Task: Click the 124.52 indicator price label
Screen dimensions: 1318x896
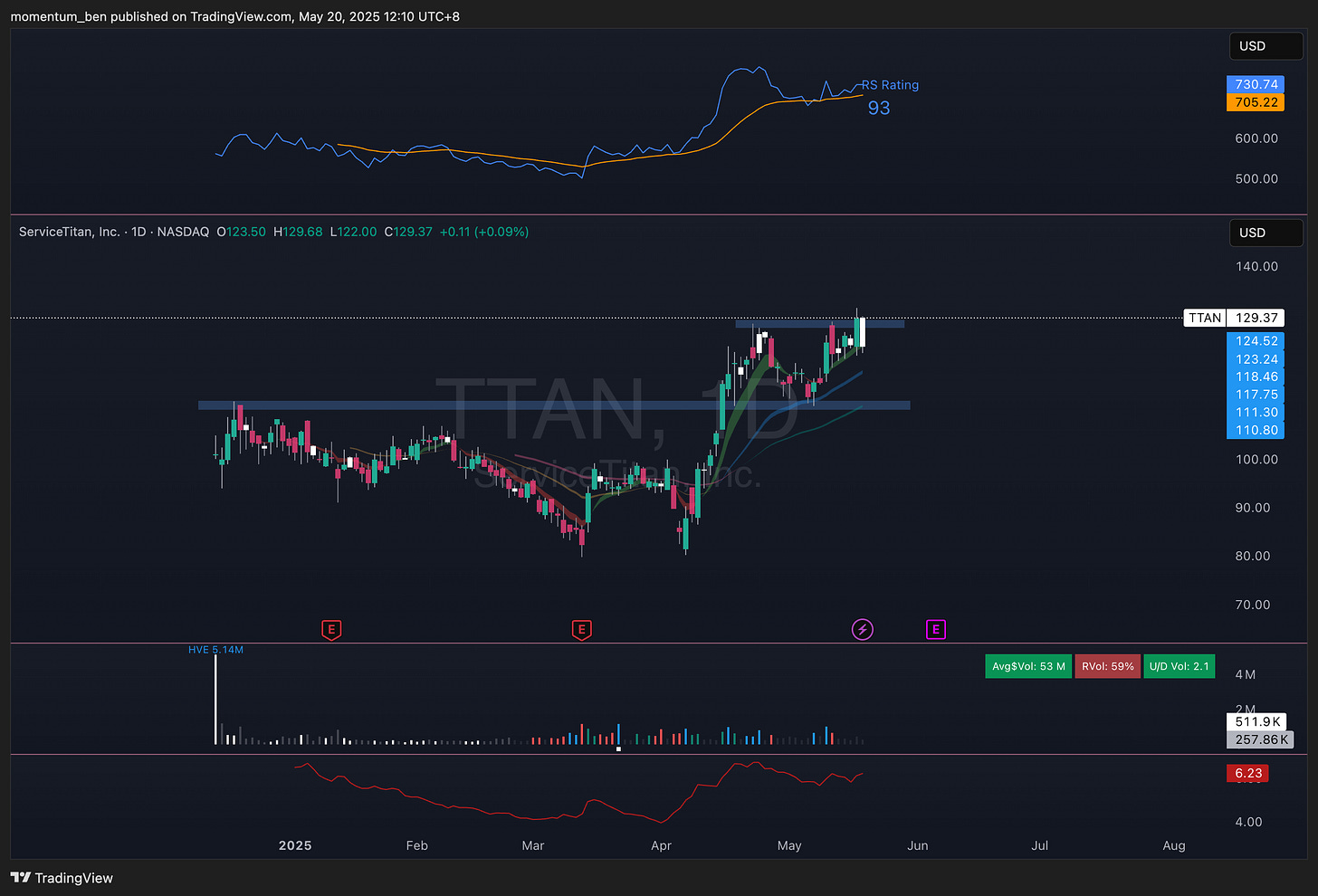Action: [x=1256, y=341]
